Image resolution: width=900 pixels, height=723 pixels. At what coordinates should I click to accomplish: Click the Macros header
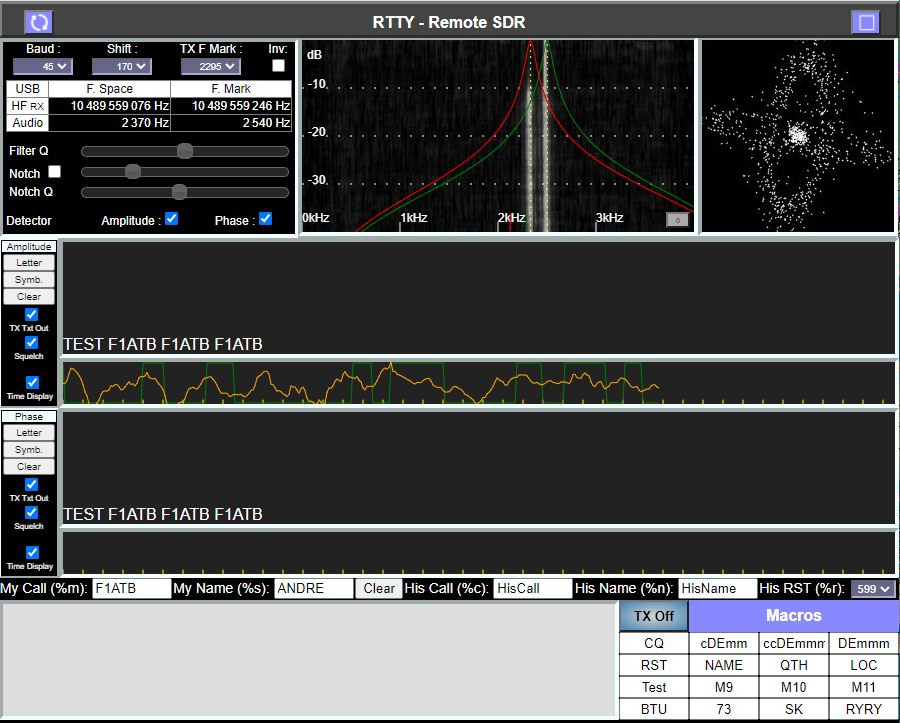[x=794, y=616]
